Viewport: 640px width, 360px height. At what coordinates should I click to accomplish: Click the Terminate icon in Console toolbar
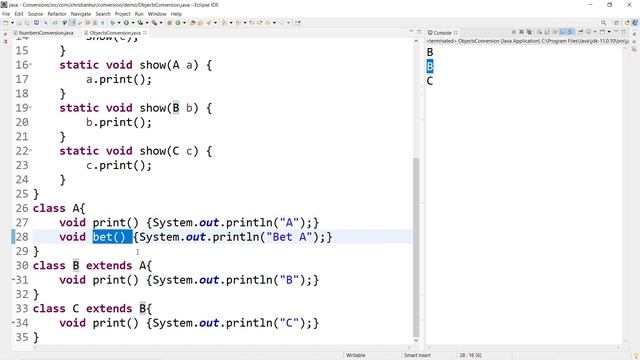point(514,32)
